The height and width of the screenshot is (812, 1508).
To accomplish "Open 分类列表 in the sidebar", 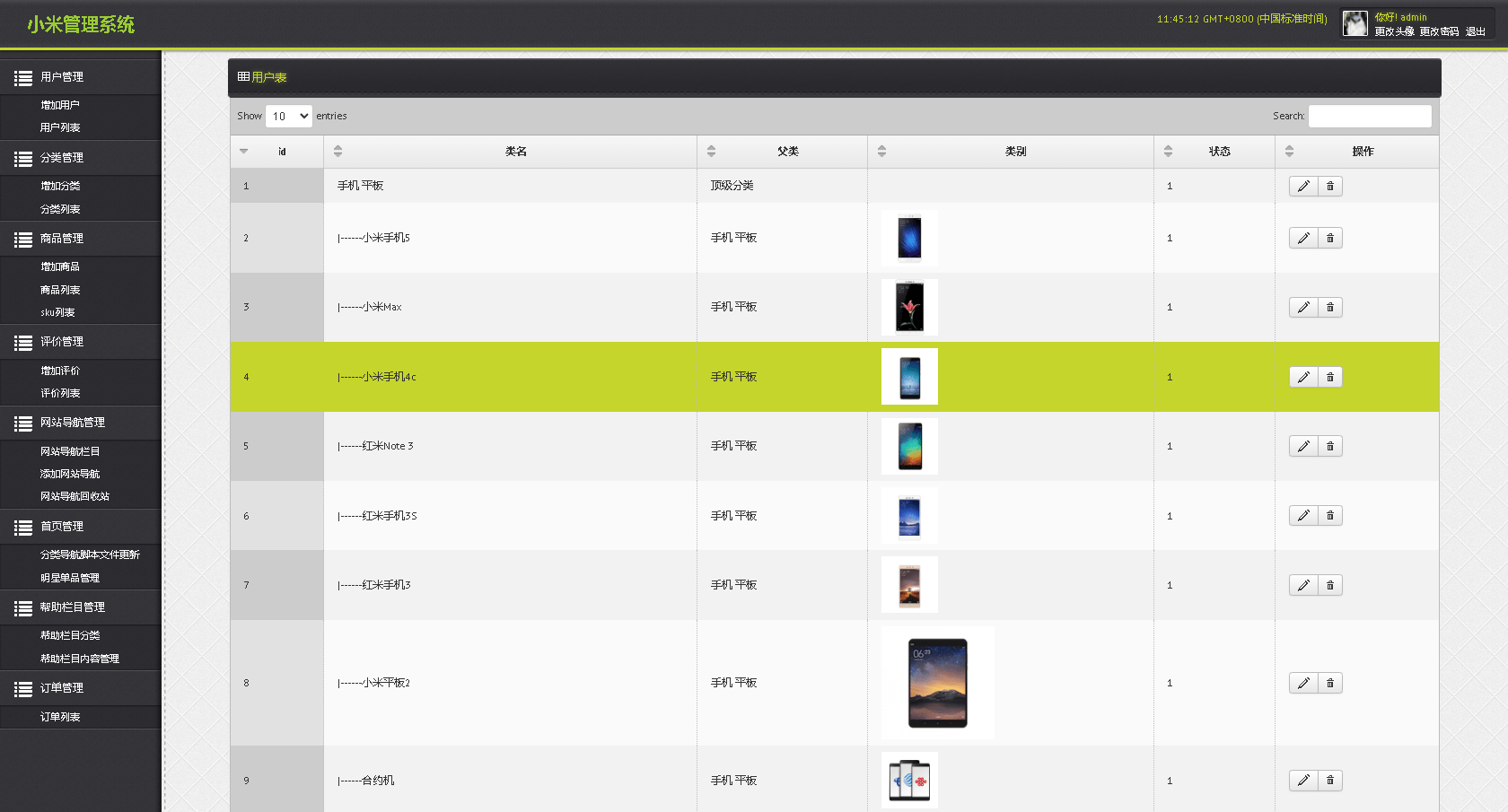I will [x=60, y=209].
